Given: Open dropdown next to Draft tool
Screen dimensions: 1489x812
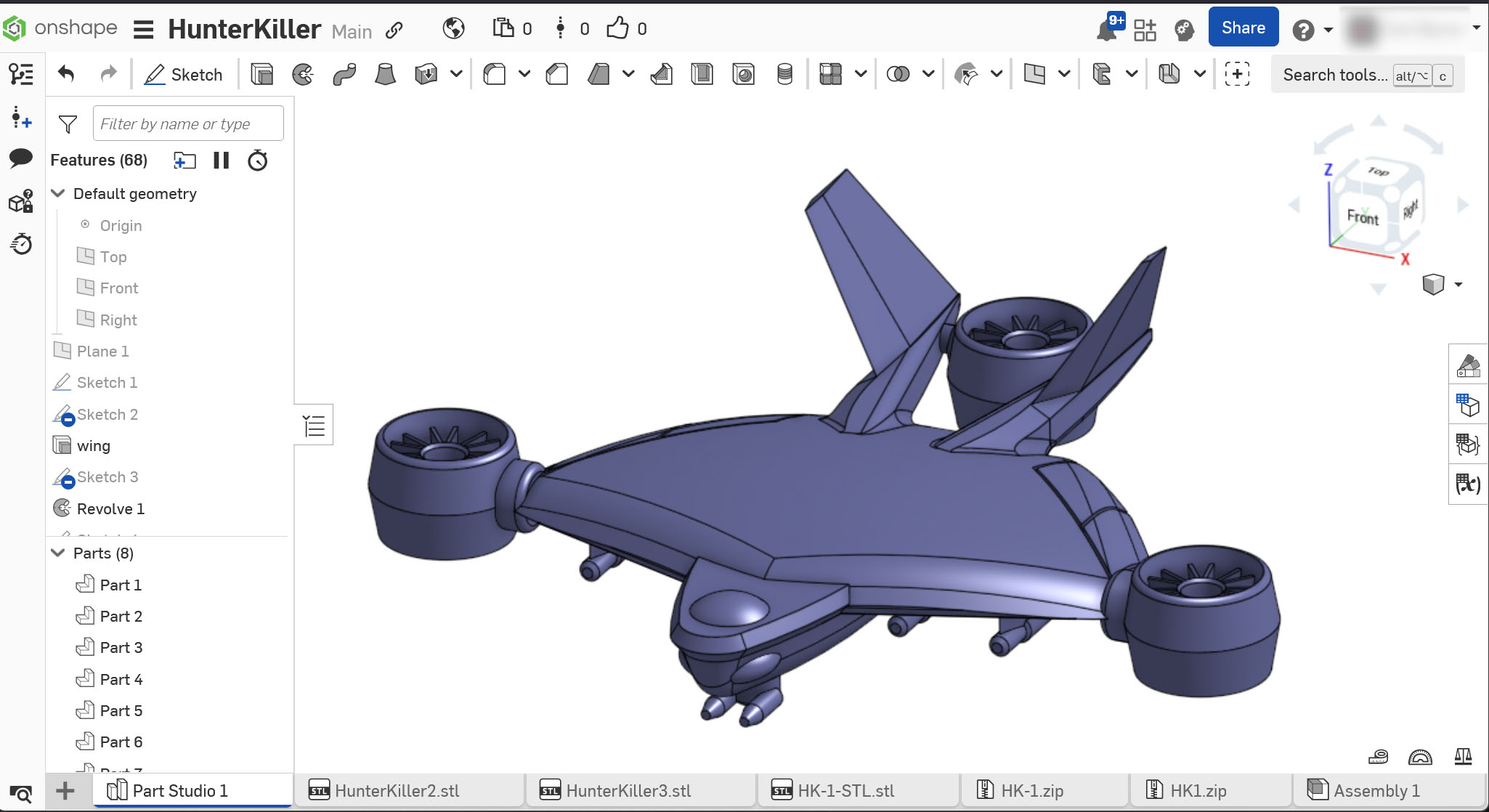Looking at the screenshot, I should (x=628, y=74).
